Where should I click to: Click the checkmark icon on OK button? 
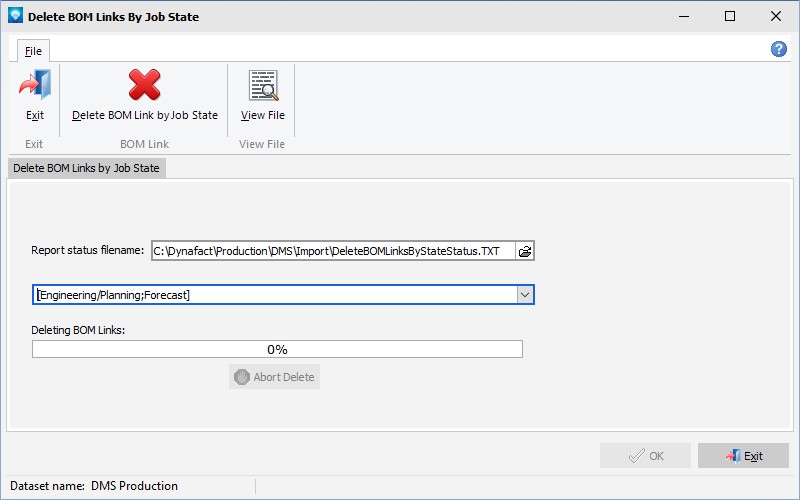(x=637, y=456)
